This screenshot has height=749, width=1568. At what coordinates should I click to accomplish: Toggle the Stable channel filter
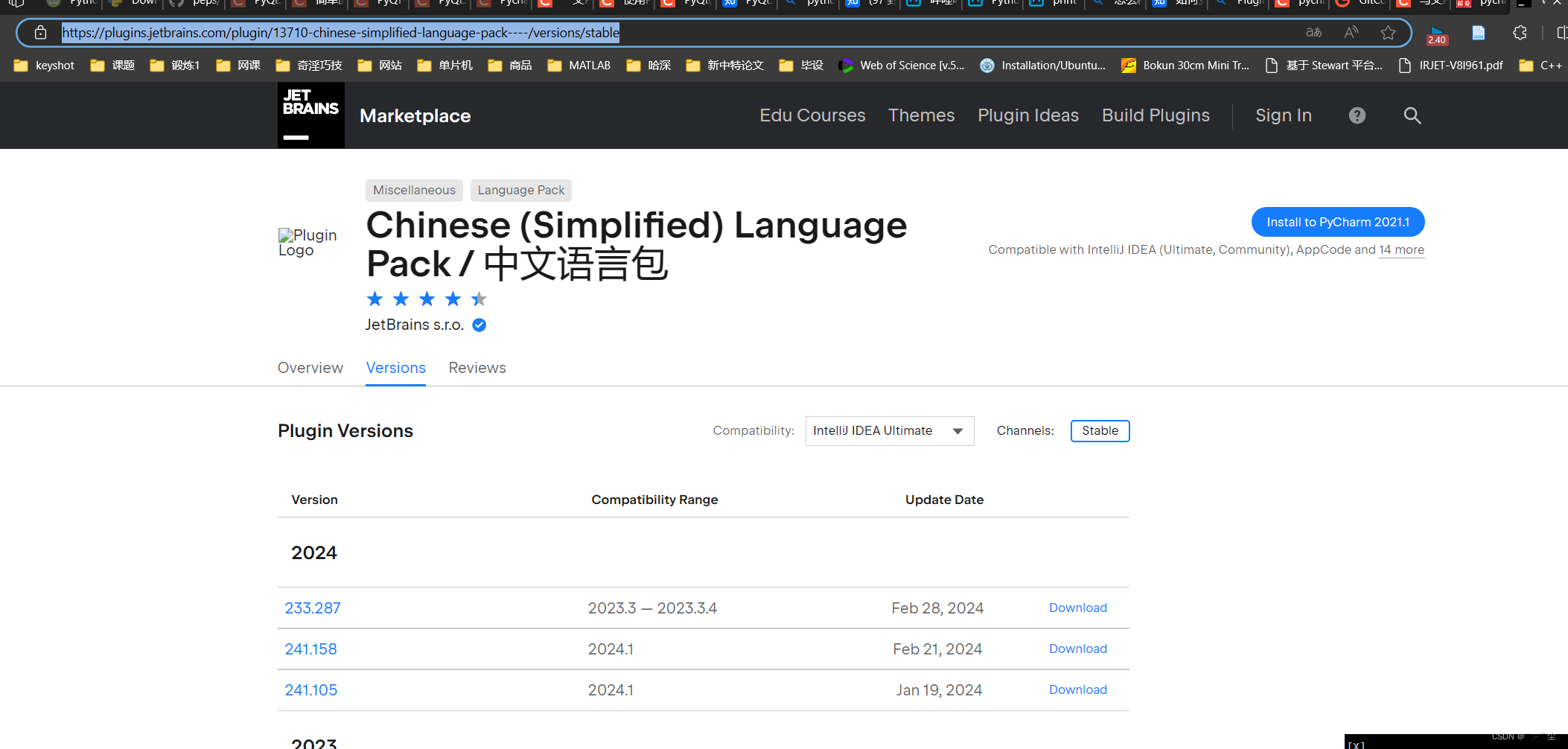(1100, 430)
